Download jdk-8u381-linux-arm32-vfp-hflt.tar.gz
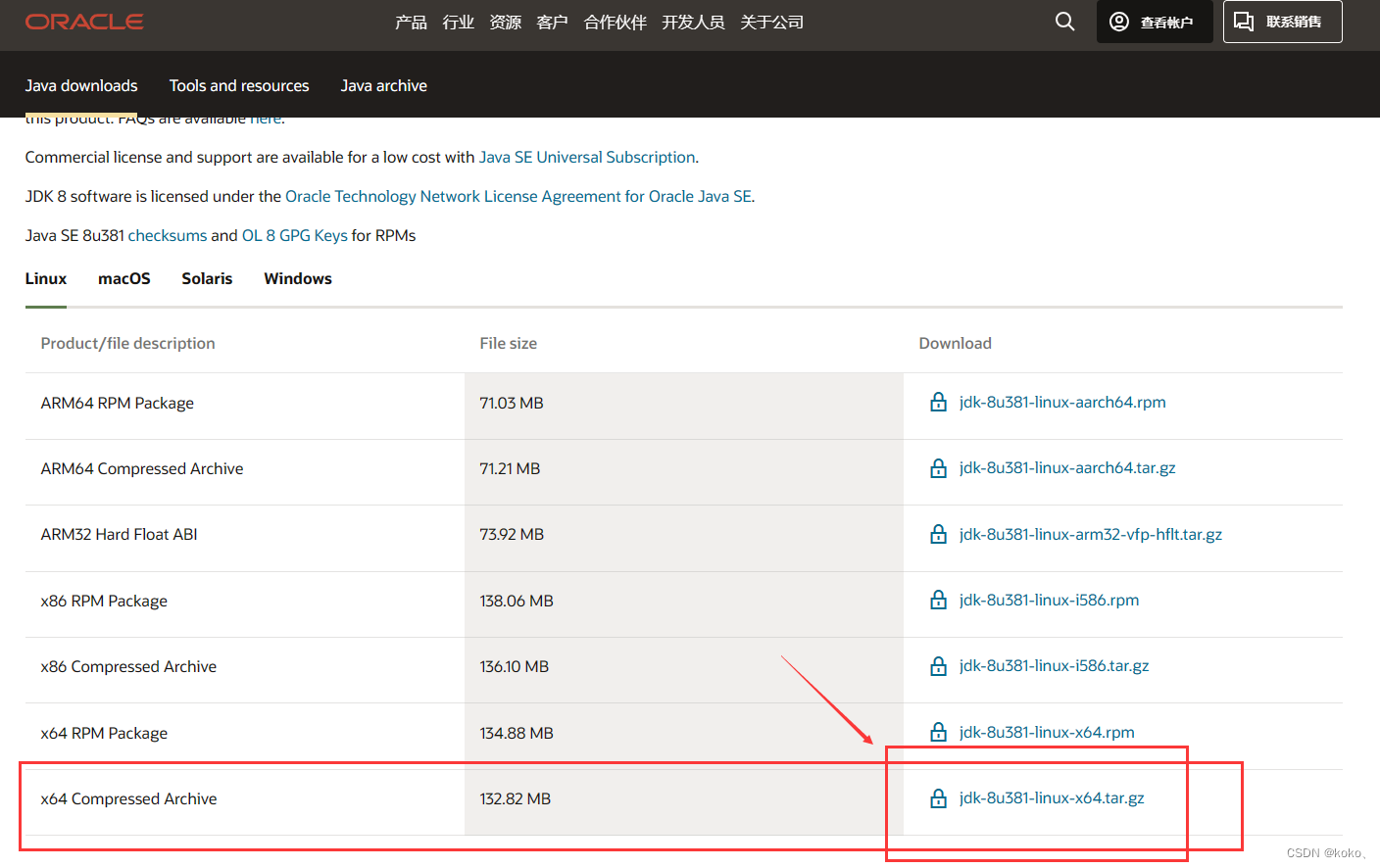Screen dimensions: 1380x868 pos(1091,534)
